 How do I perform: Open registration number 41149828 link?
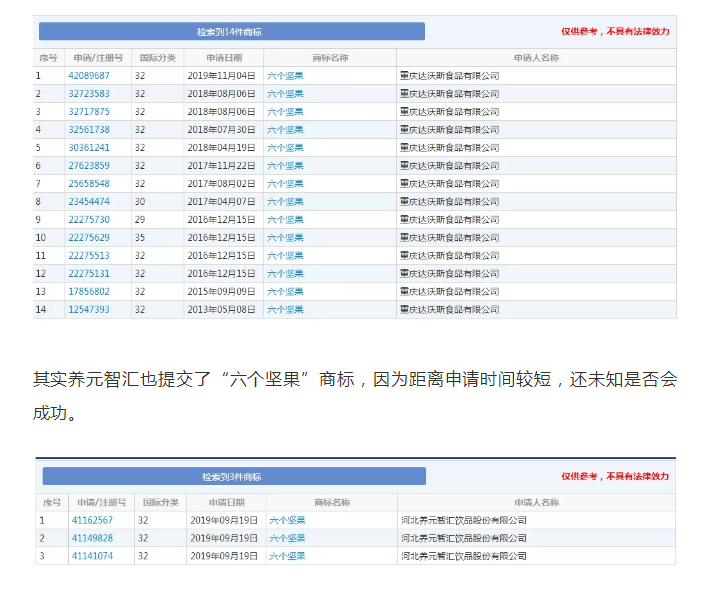92,538
